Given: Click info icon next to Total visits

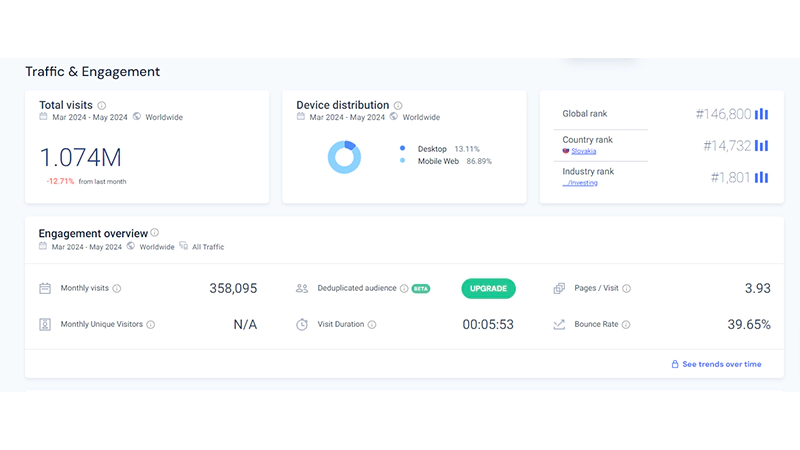Looking at the screenshot, I should click(x=102, y=105).
